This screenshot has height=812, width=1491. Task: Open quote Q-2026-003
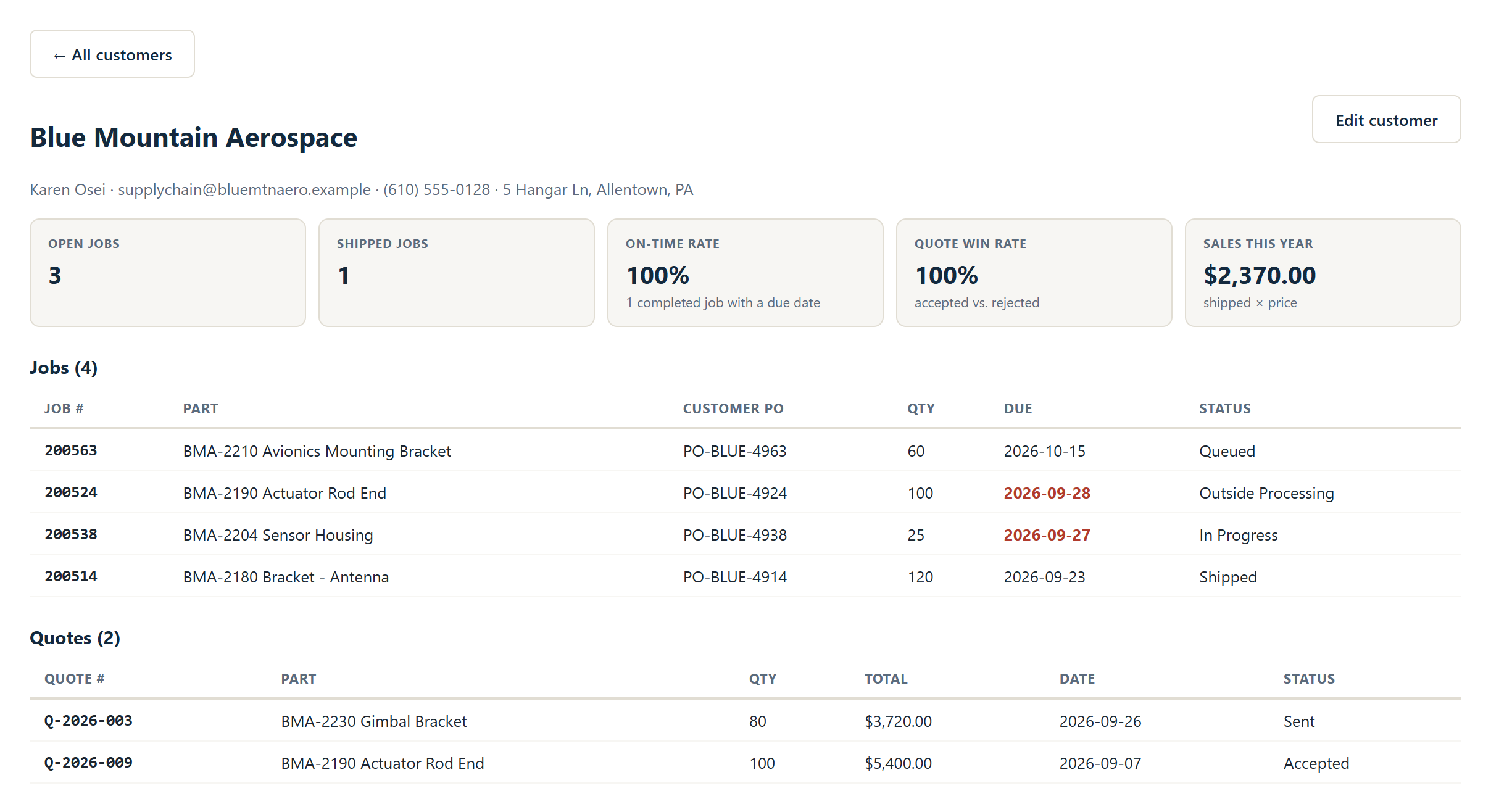tap(88, 721)
